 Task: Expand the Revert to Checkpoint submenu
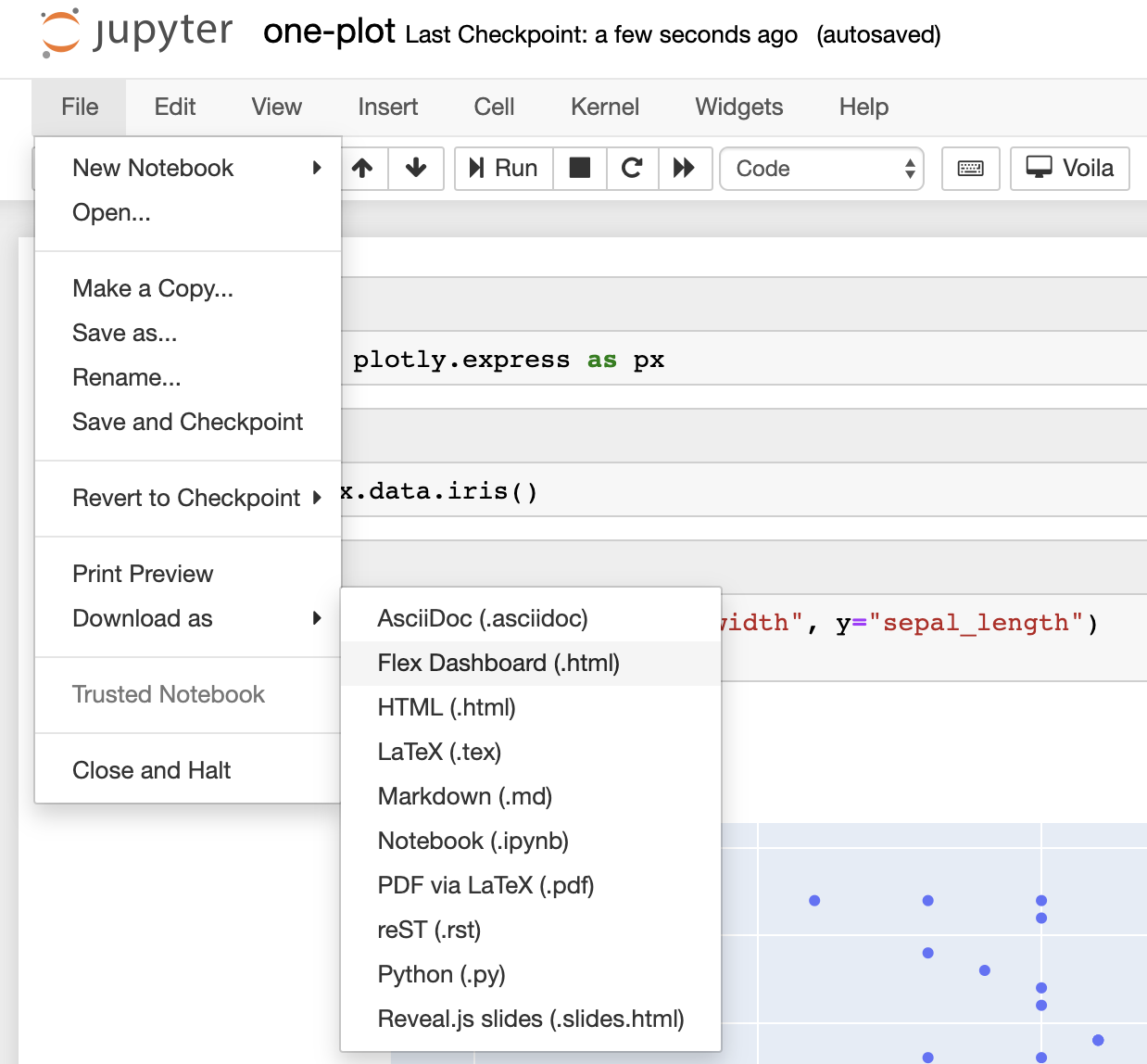[185, 498]
